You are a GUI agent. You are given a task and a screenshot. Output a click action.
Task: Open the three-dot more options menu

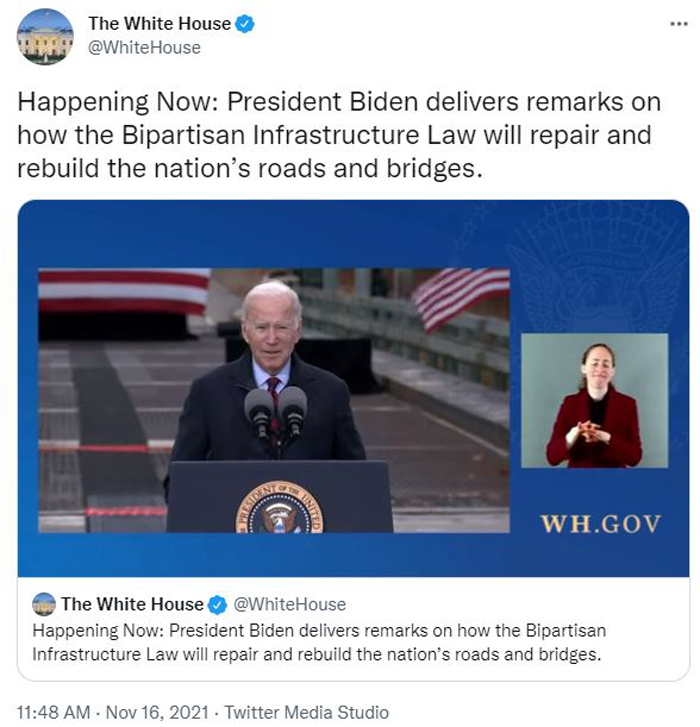click(679, 24)
